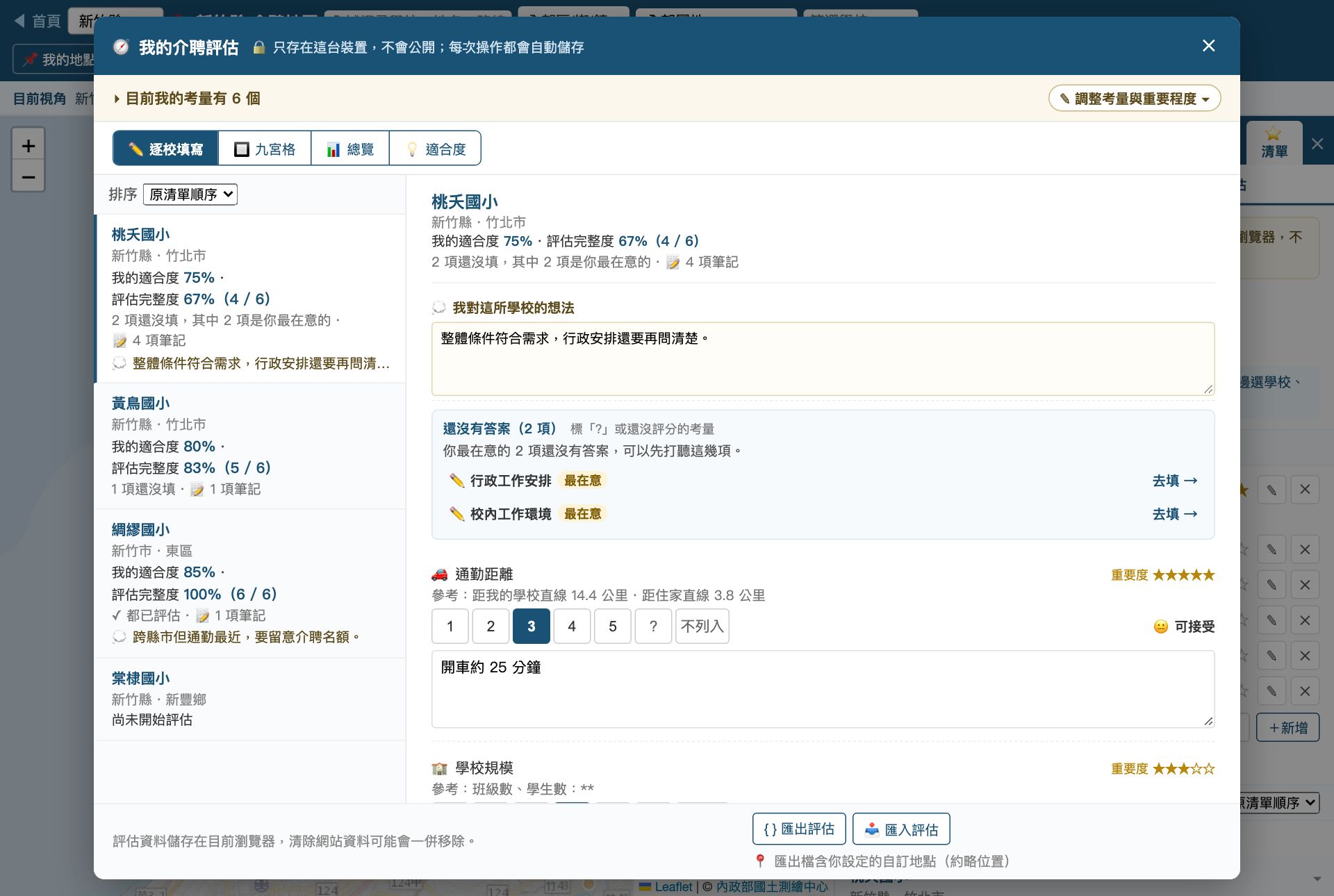The height and width of the screenshot is (896, 1334).
Task: Click 去填 for 行政工作安排
Action: click(x=1174, y=481)
